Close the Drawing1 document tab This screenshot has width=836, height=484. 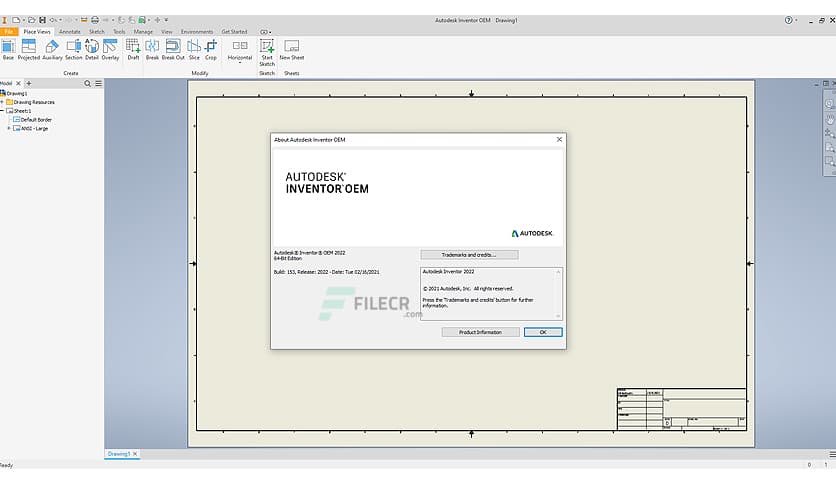click(135, 454)
